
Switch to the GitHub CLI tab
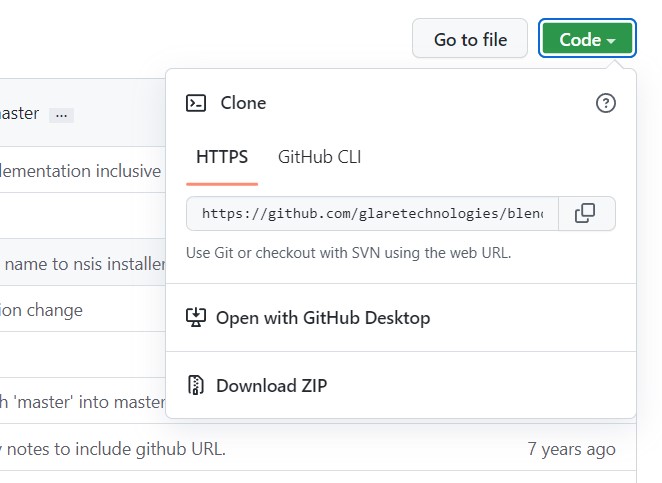pos(319,157)
